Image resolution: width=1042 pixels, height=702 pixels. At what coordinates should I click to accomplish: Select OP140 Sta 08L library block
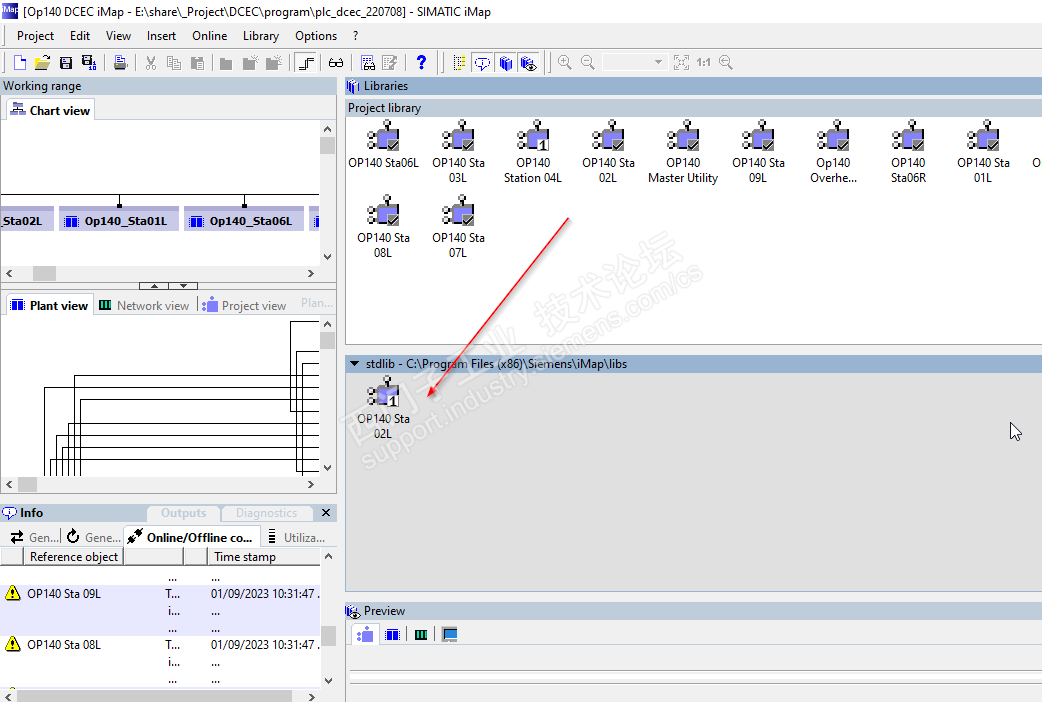pyautogui.click(x=383, y=227)
